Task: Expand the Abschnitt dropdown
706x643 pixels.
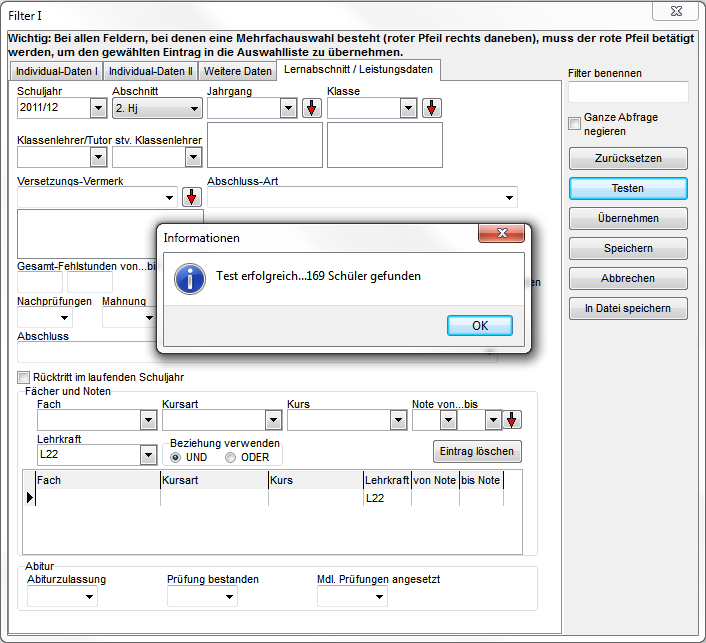Action: (x=193, y=108)
